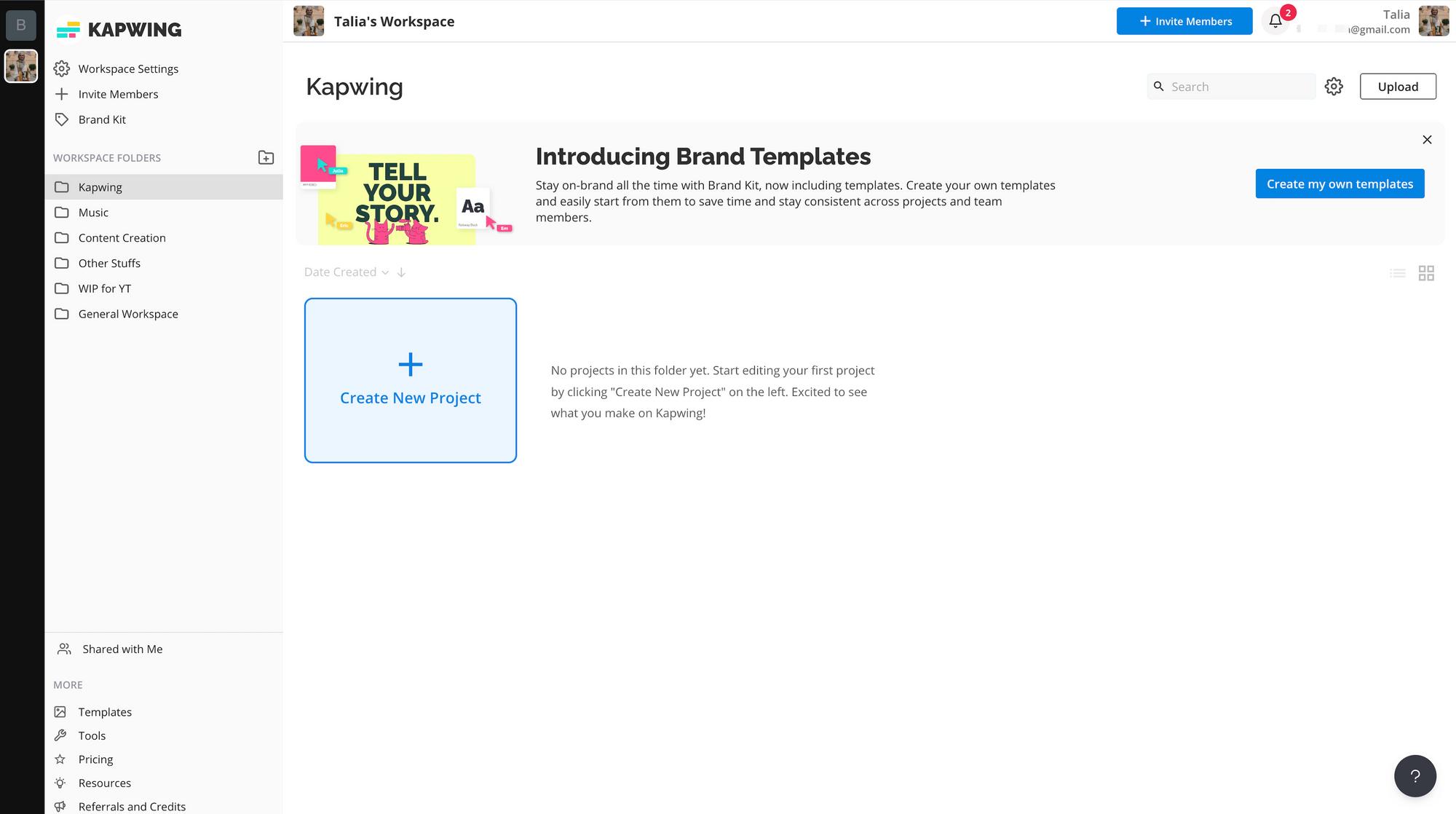Image resolution: width=1456 pixels, height=814 pixels.
Task: Open the search icon
Action: 1159,86
